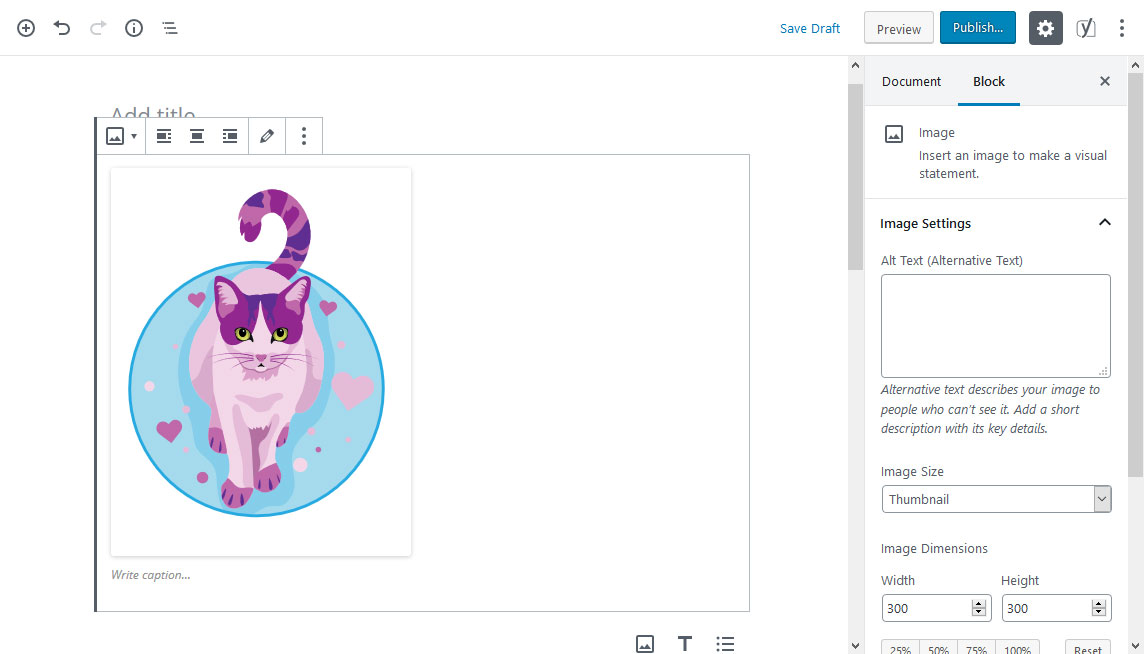The image size is (1144, 654).
Task: Open the Yoast SEO icon in the toolbar
Action: pos(1085,28)
